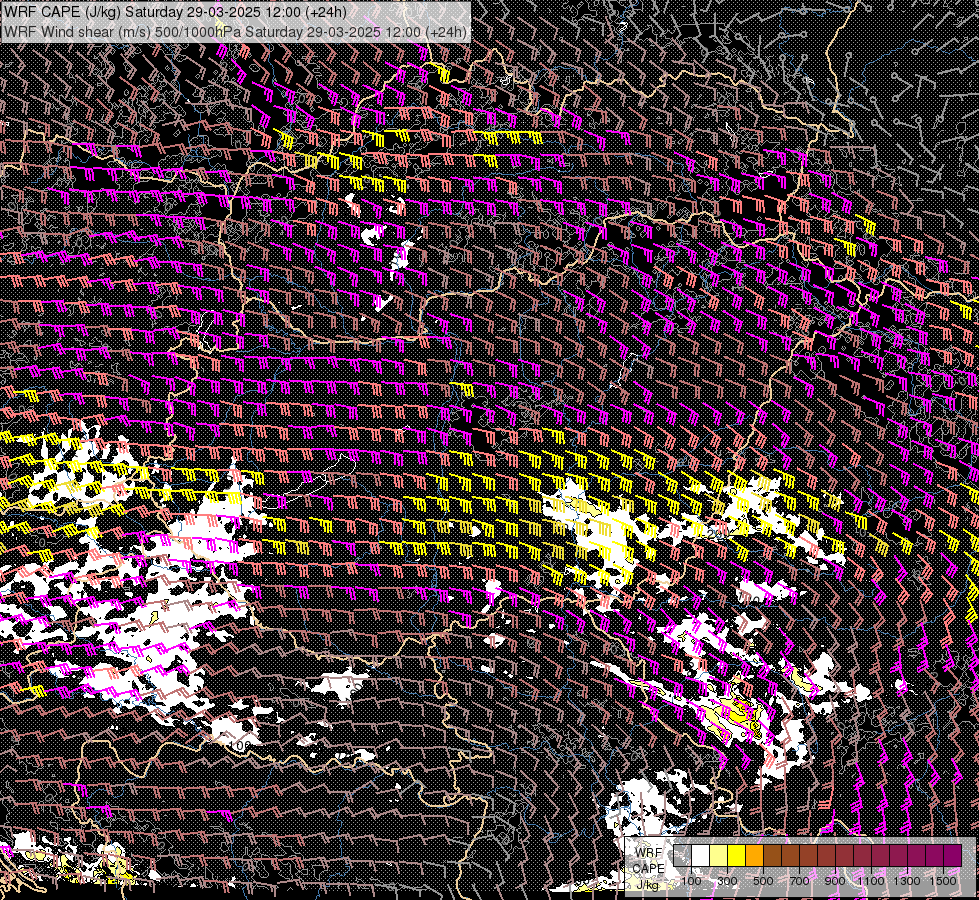Select the bright yellow legend swatch
The width and height of the screenshot is (979, 900).
pyautogui.click(x=737, y=856)
